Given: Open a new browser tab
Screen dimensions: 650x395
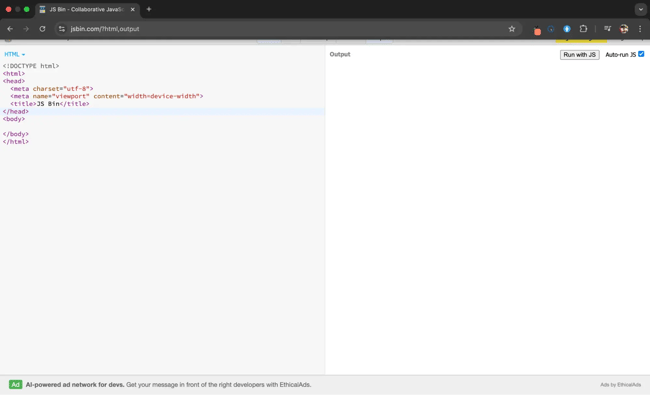Looking at the screenshot, I should pos(149,9).
